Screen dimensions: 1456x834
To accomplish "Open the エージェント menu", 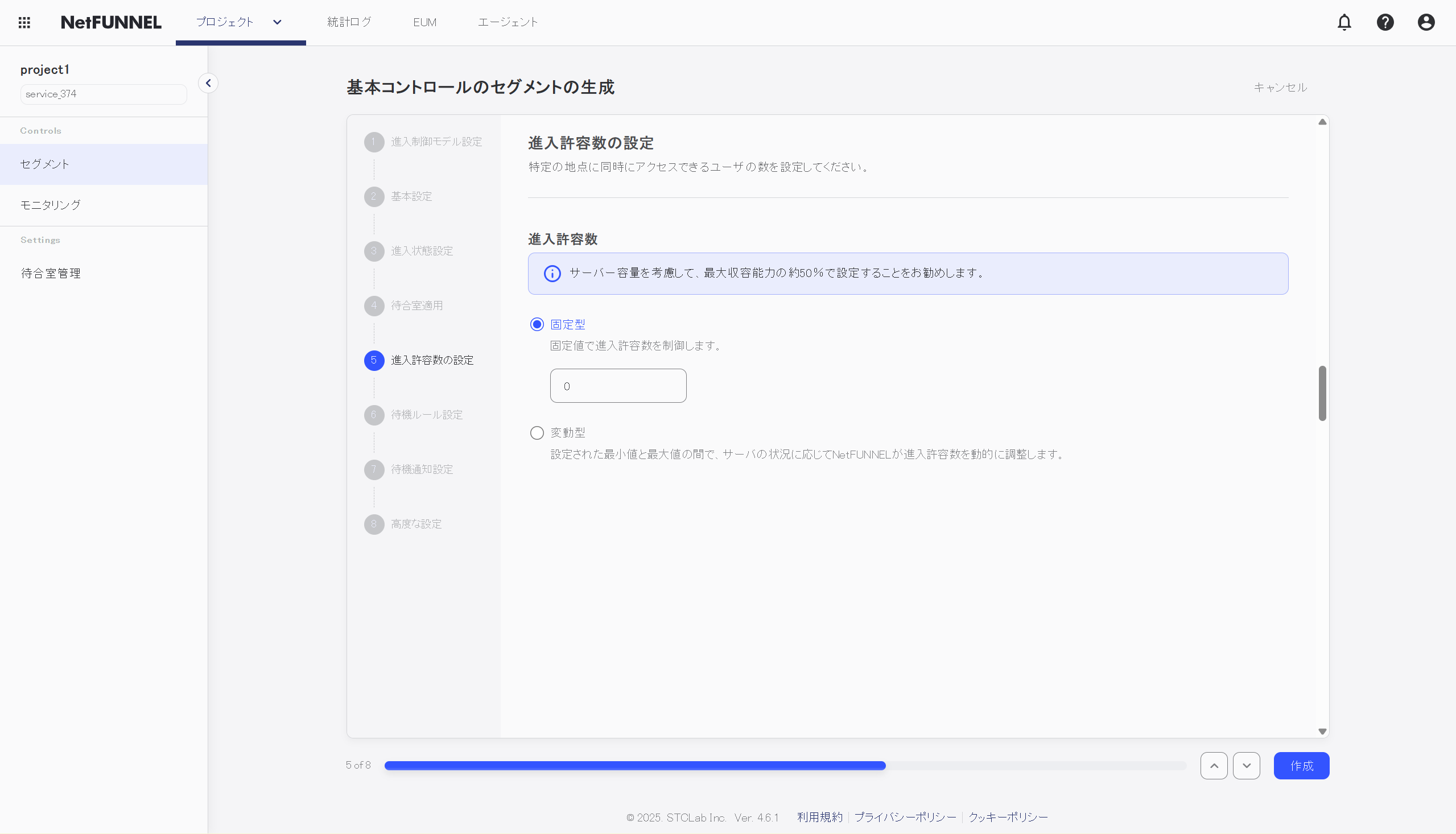I will pos(508,22).
